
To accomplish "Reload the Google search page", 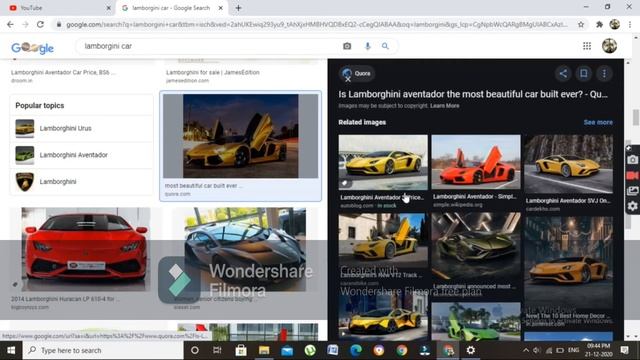I will [x=40, y=24].
